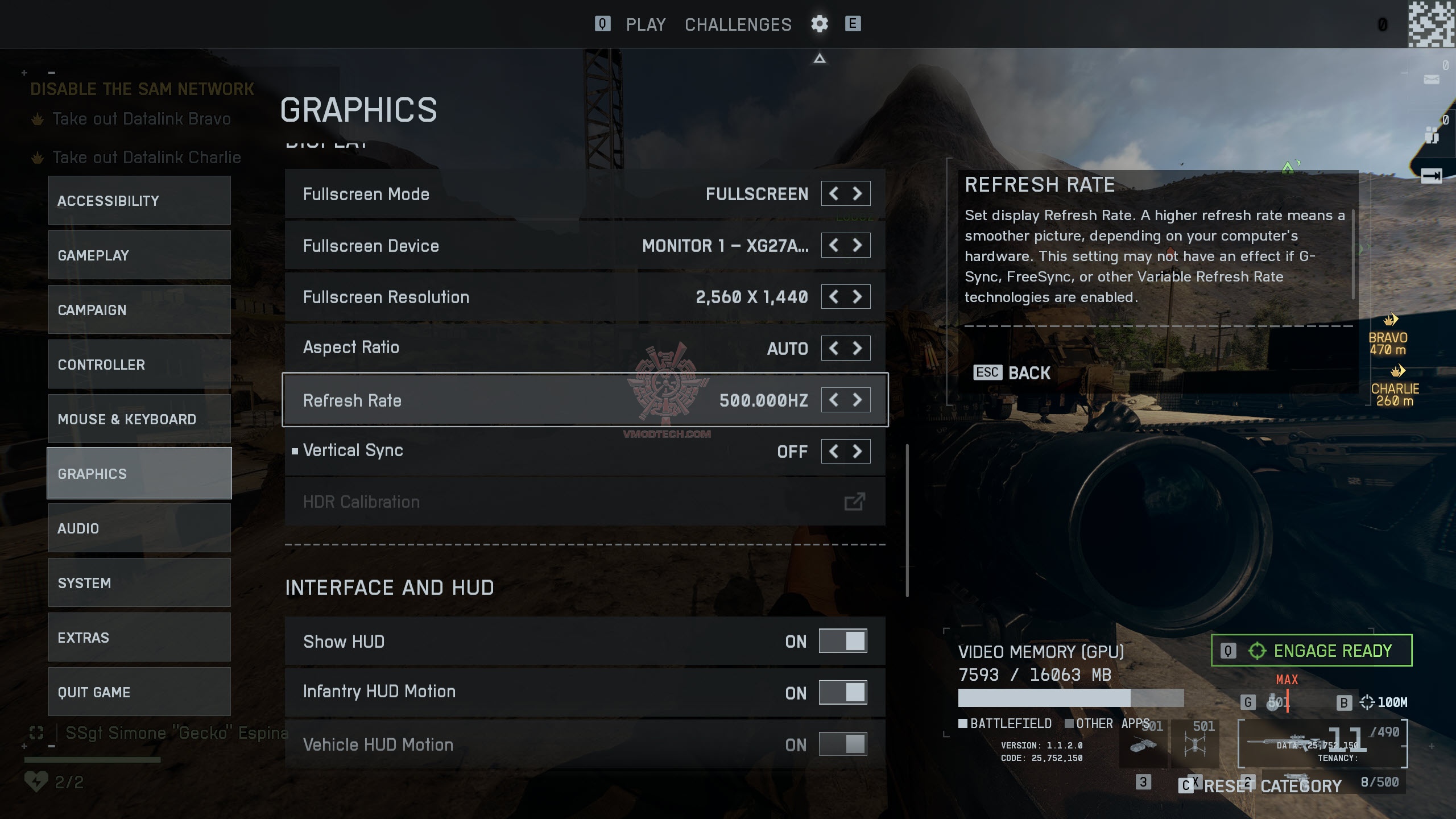The image size is (1456, 819).
Task: Toggle the Vehicle HUD Motion switch
Action: point(842,744)
